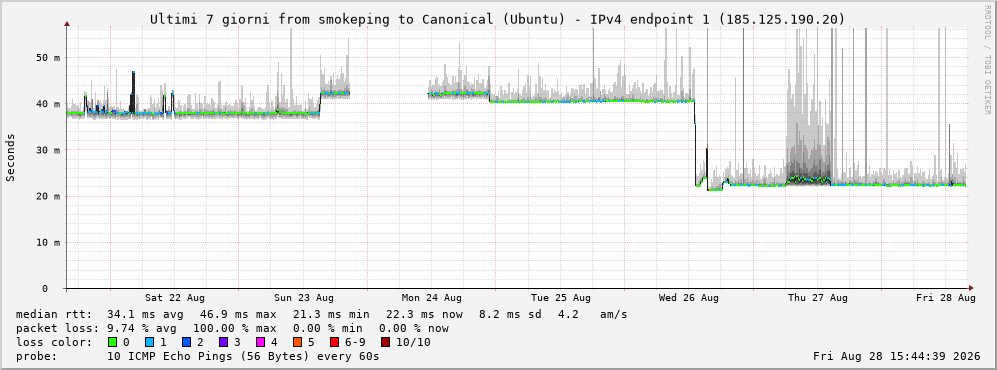997x370 pixels.
Task: Click the dark red 10/10 loss swatch
Action: [385, 343]
